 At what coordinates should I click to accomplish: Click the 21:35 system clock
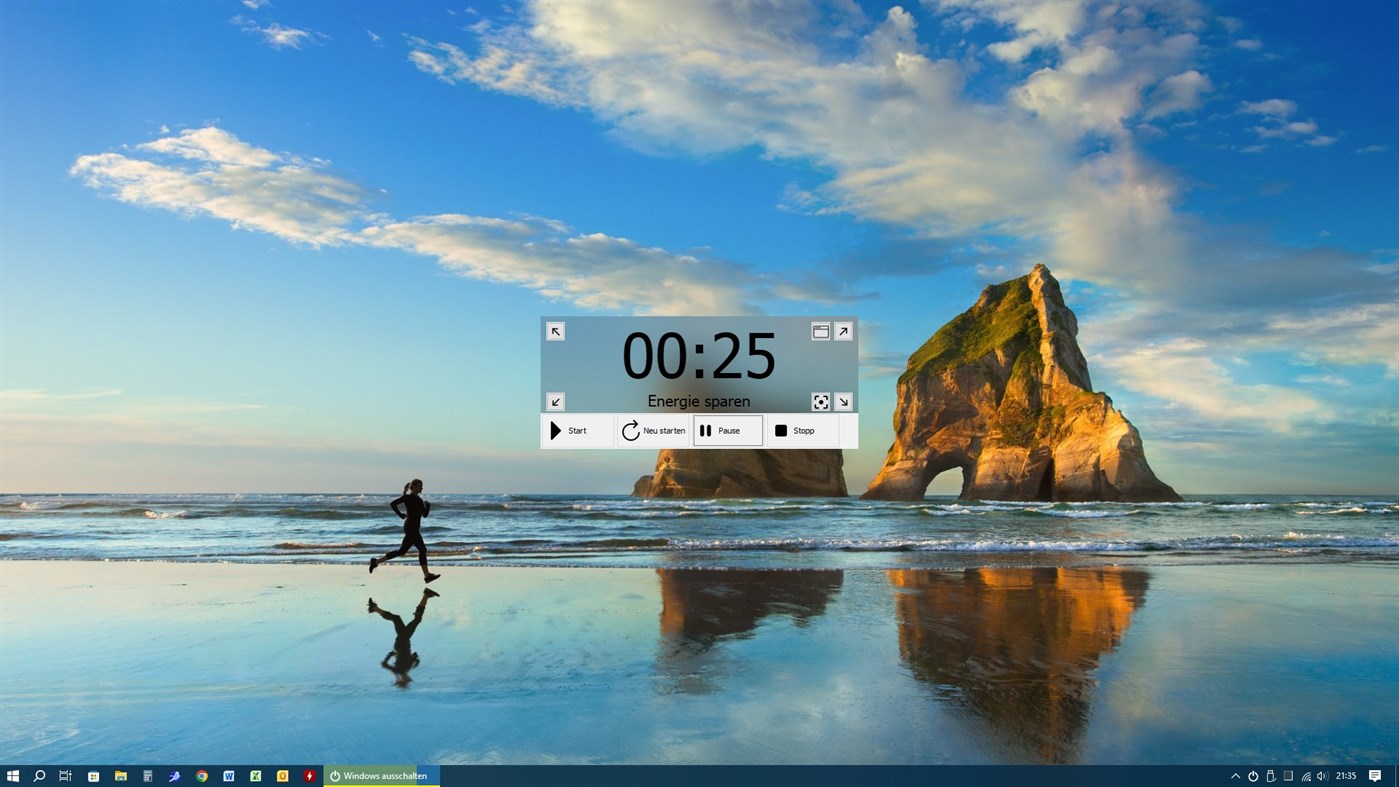coord(1346,776)
